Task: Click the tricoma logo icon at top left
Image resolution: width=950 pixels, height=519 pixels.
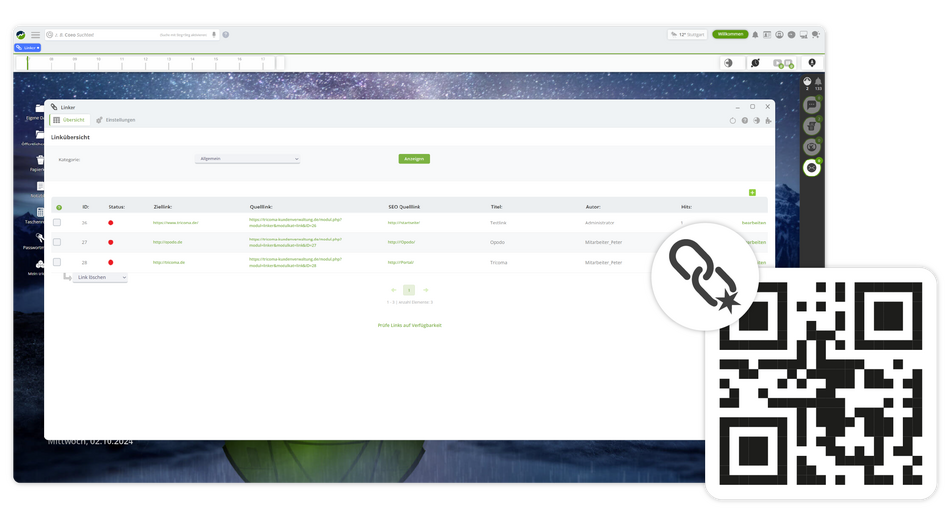Action: point(21,35)
